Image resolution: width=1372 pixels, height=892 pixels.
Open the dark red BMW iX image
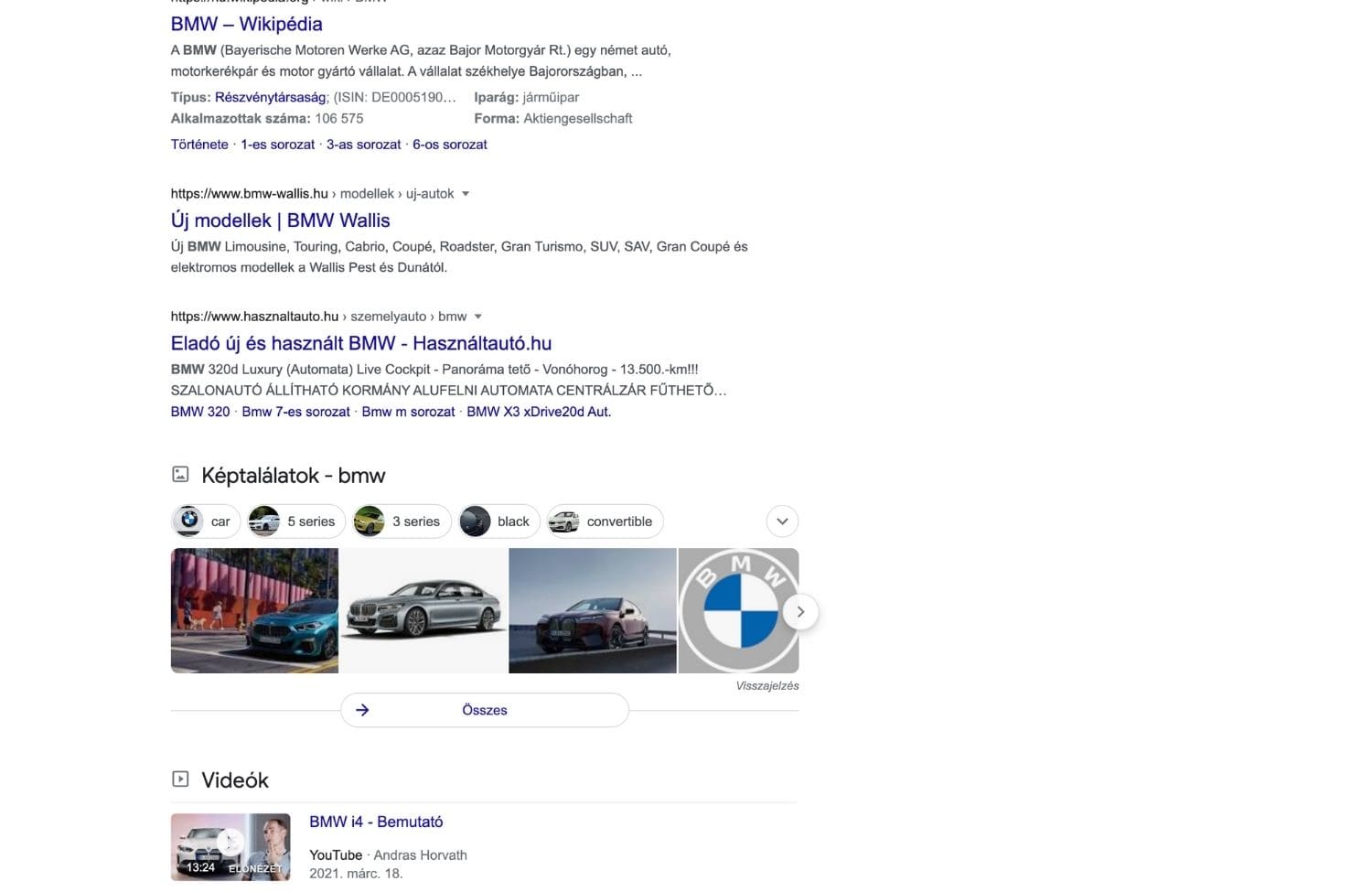coord(593,610)
